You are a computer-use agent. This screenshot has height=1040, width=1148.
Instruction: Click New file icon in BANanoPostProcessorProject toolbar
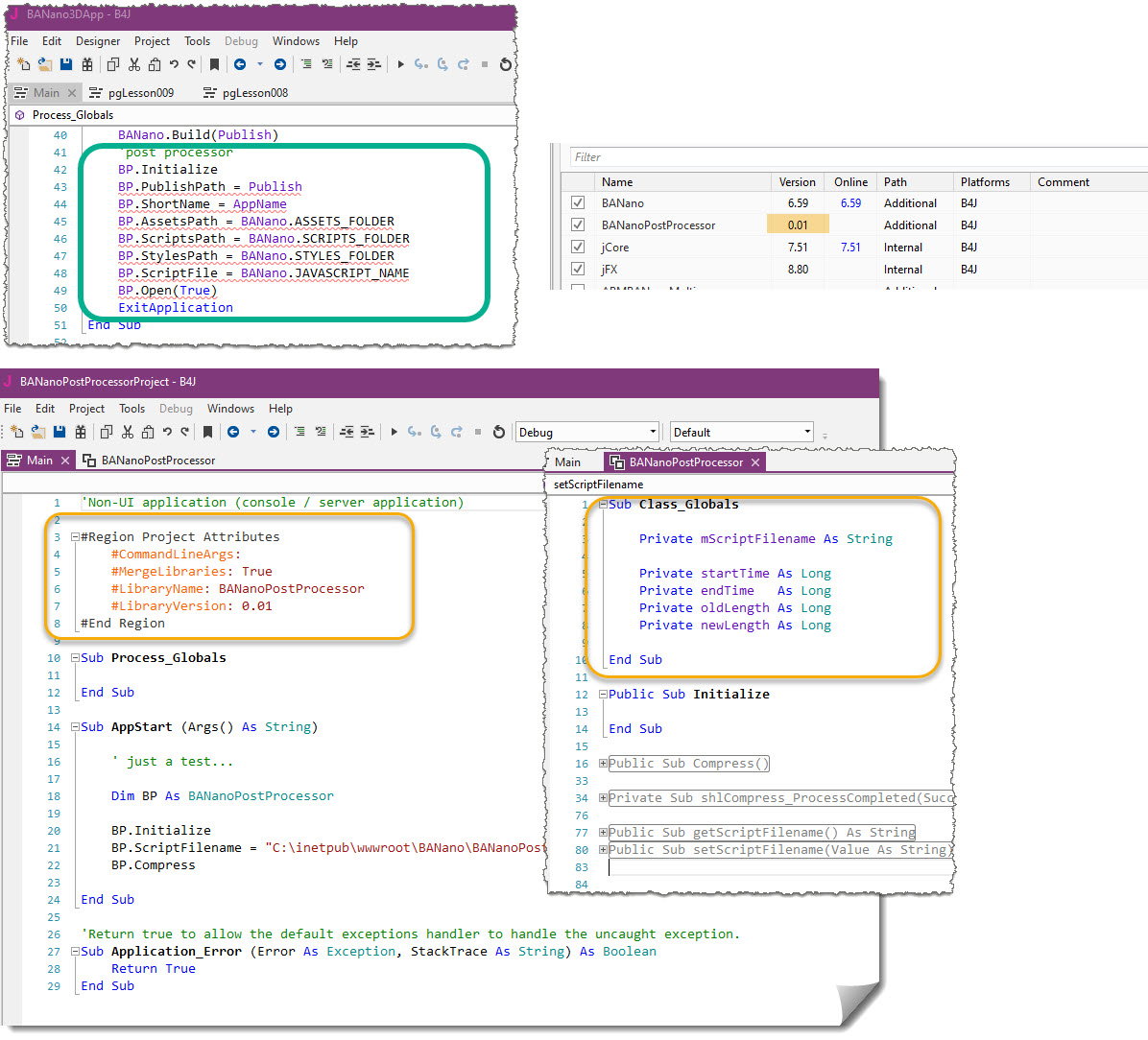[x=17, y=432]
